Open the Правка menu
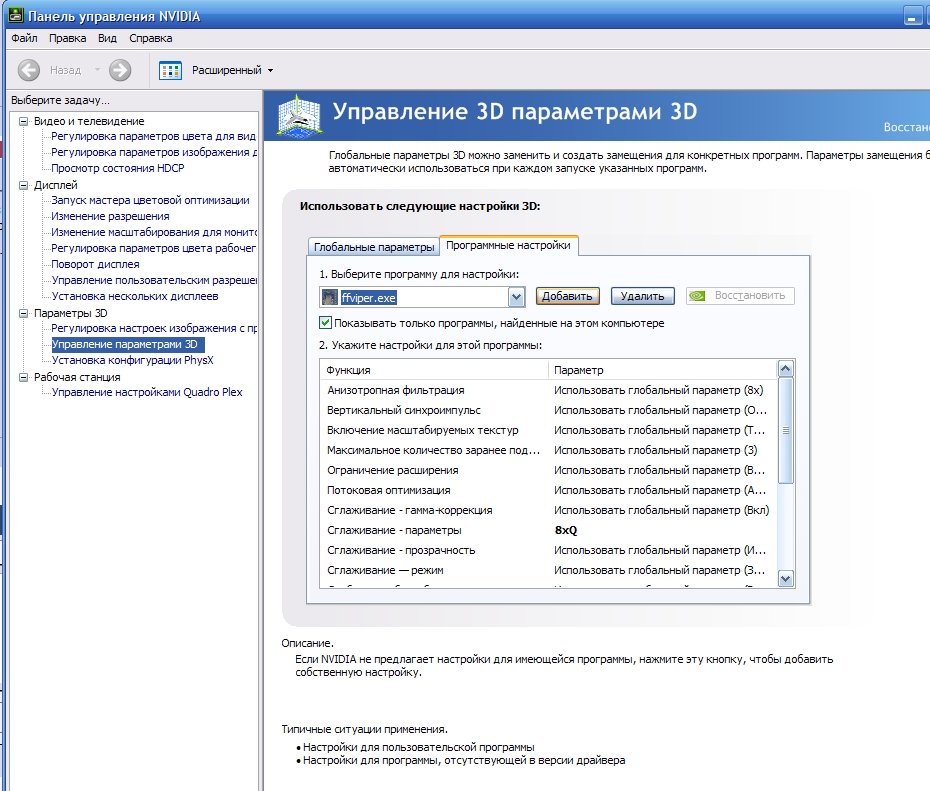Image resolution: width=930 pixels, height=791 pixels. [x=68, y=38]
